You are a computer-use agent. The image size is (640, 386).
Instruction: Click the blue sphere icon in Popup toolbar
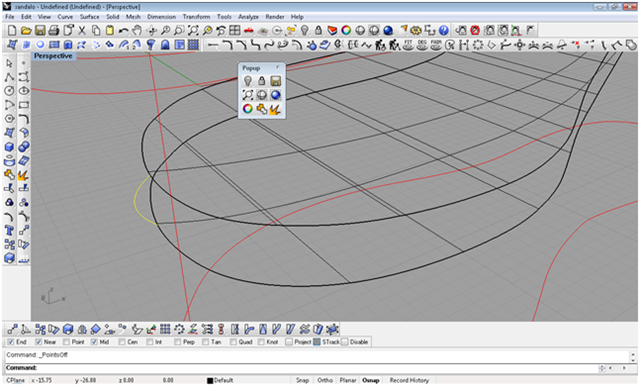[276, 95]
